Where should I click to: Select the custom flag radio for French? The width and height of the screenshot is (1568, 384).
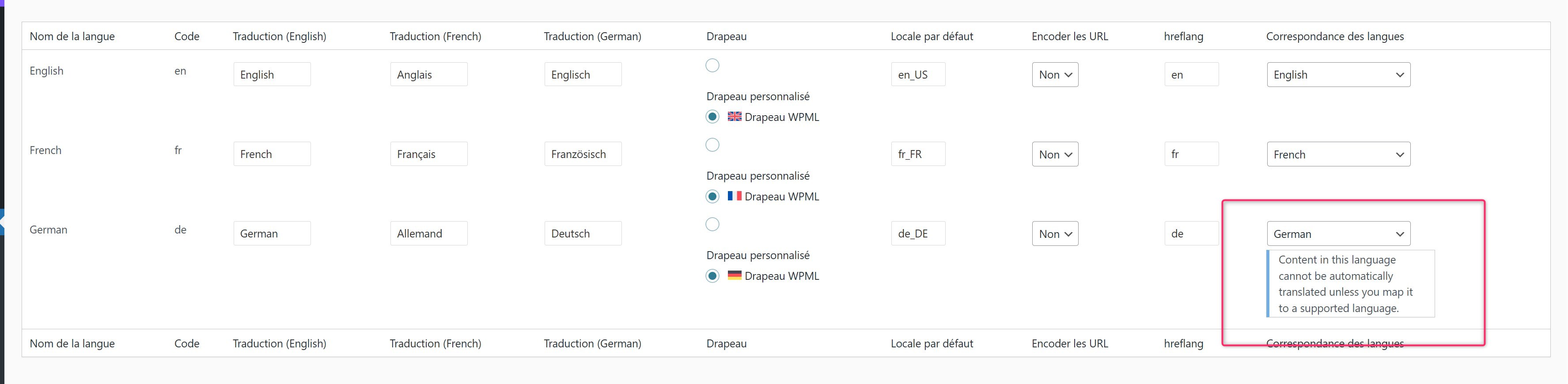tap(712, 145)
